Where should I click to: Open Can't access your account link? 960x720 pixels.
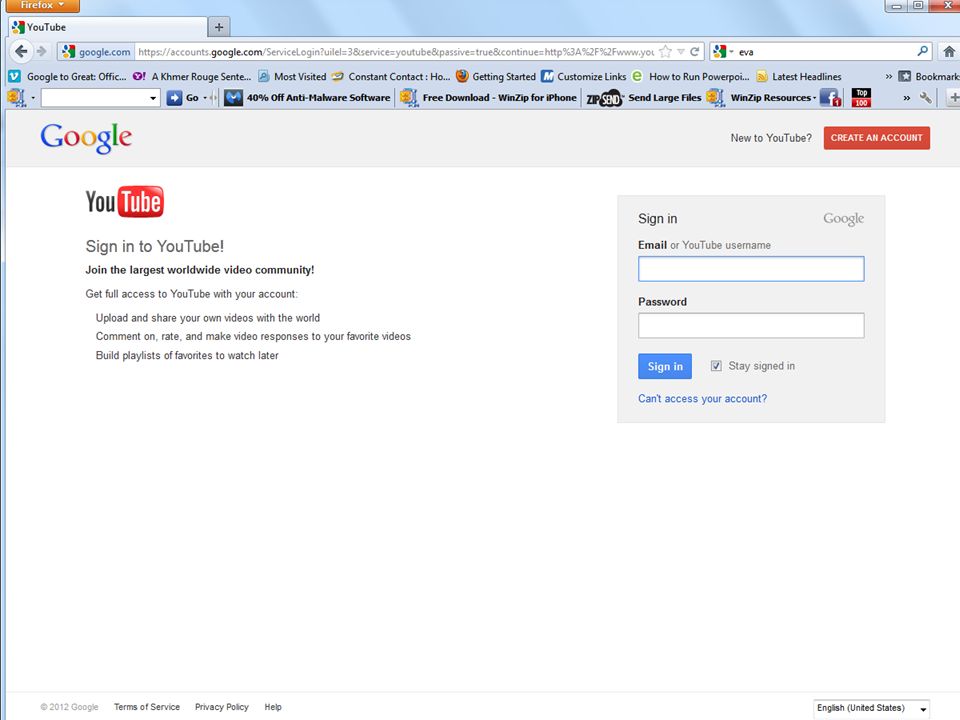[702, 399]
